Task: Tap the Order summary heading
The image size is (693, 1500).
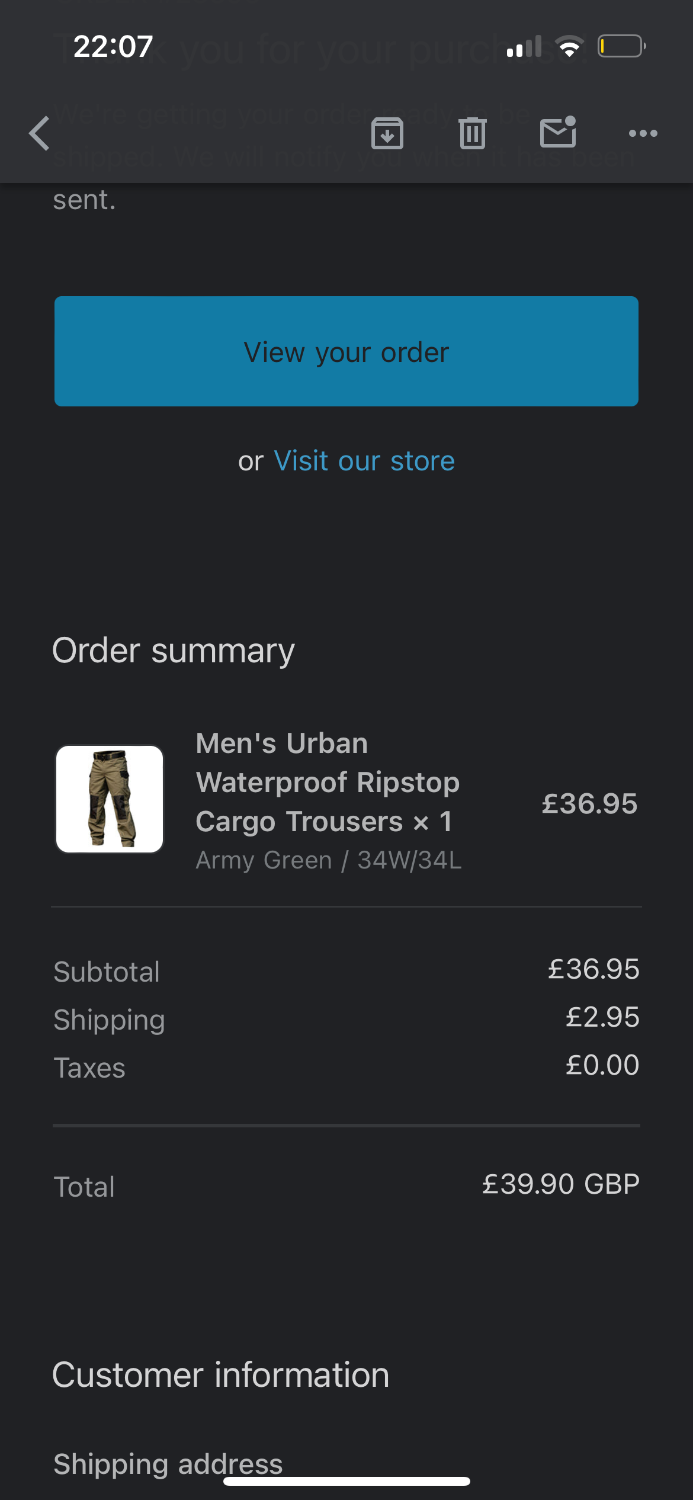Action: coord(173,651)
